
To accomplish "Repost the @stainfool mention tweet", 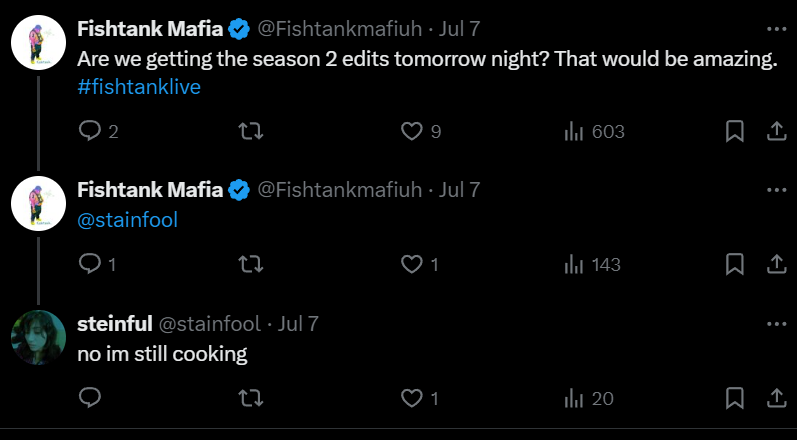I will tap(251, 264).
